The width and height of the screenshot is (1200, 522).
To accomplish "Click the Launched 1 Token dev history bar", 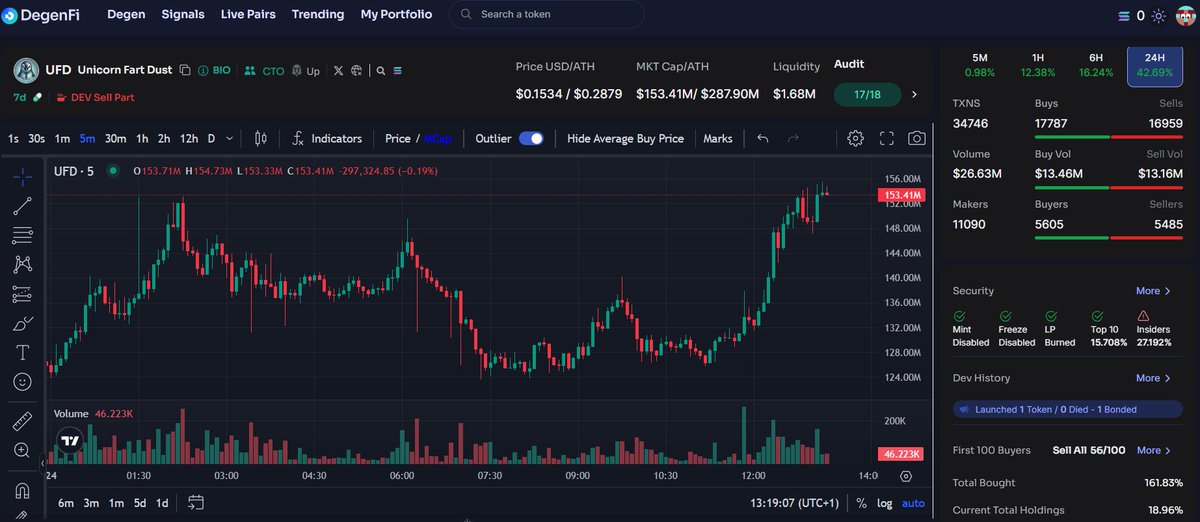I will tap(1065, 409).
